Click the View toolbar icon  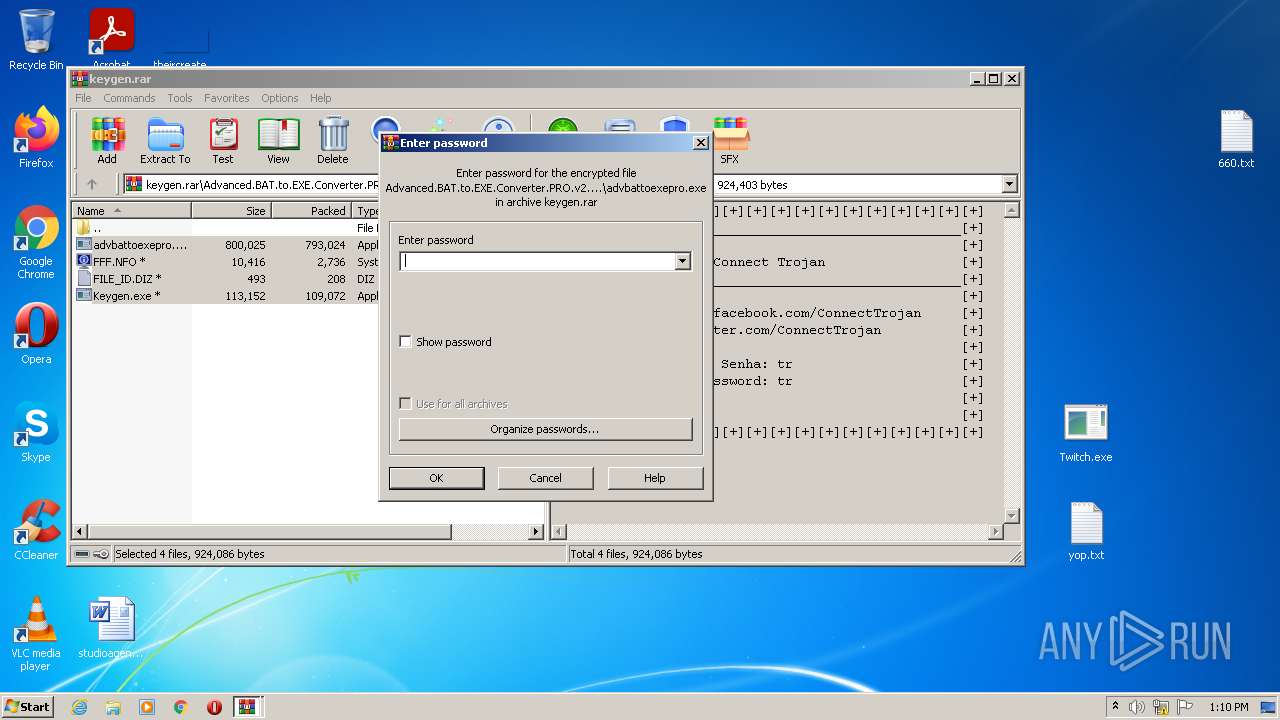[278, 140]
